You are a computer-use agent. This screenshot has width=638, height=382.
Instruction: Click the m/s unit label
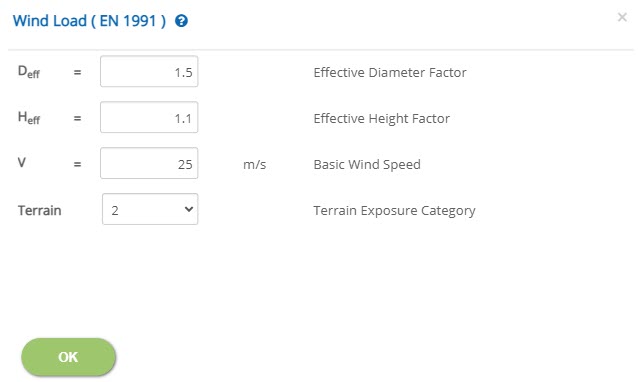click(254, 165)
